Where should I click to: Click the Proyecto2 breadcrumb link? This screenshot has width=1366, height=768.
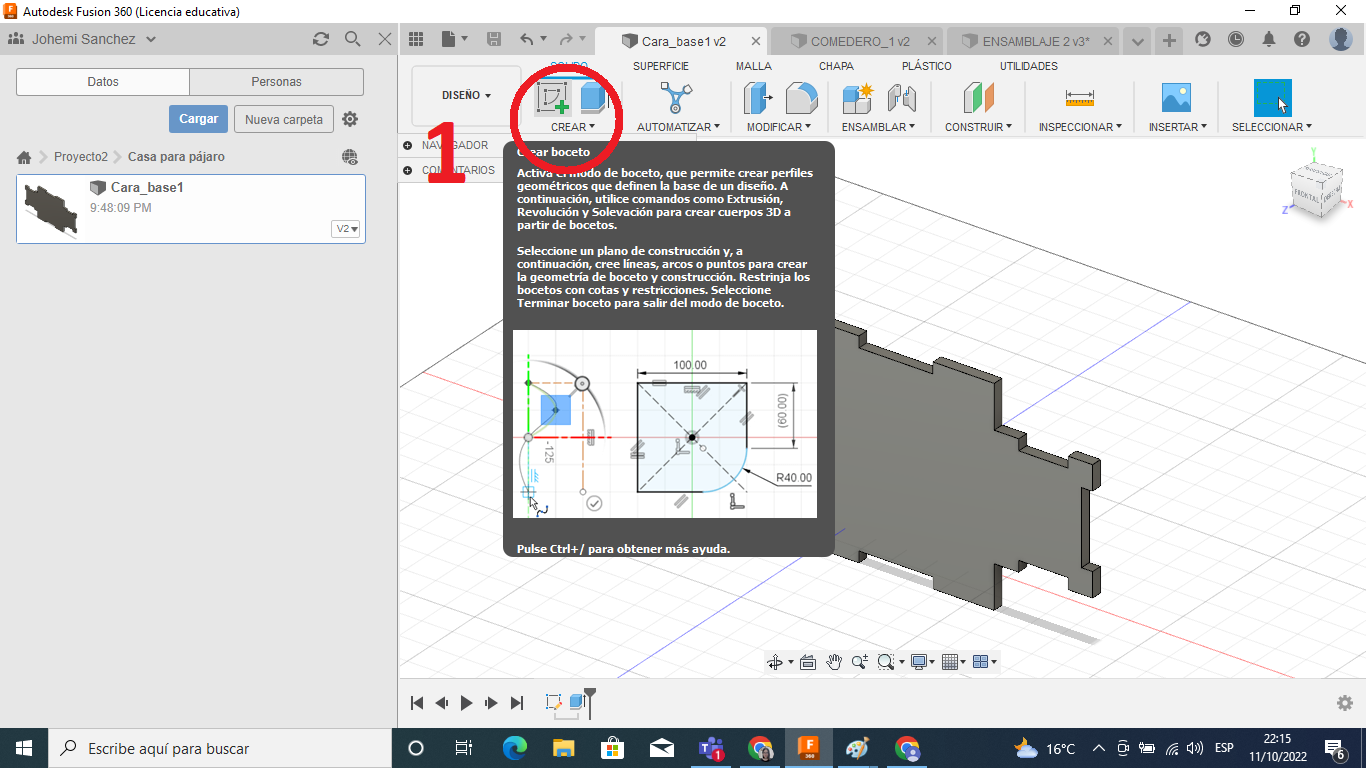(x=81, y=157)
